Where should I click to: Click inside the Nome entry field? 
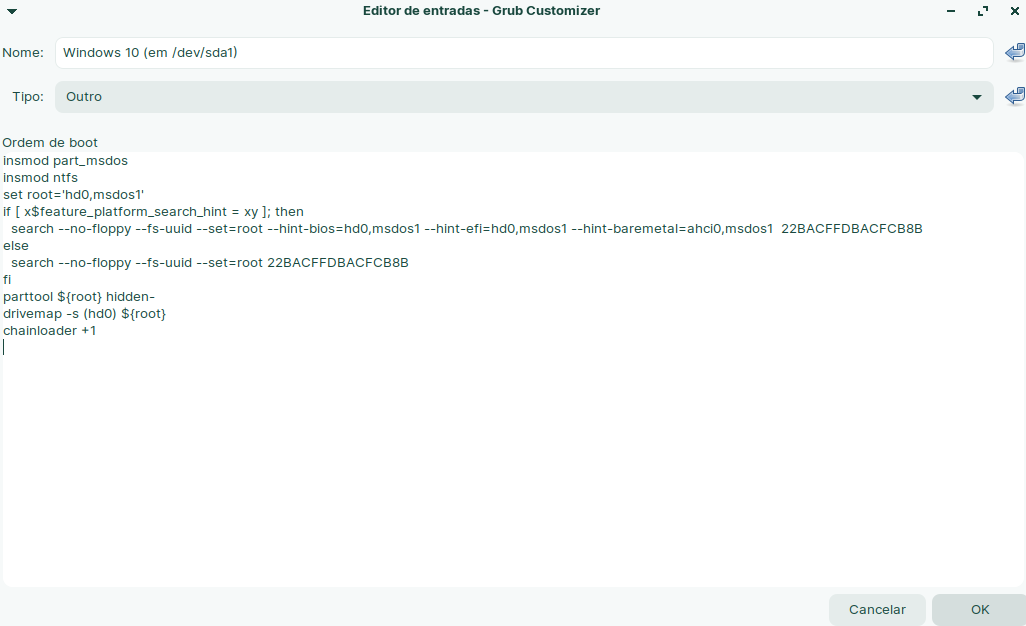pyautogui.click(x=524, y=52)
